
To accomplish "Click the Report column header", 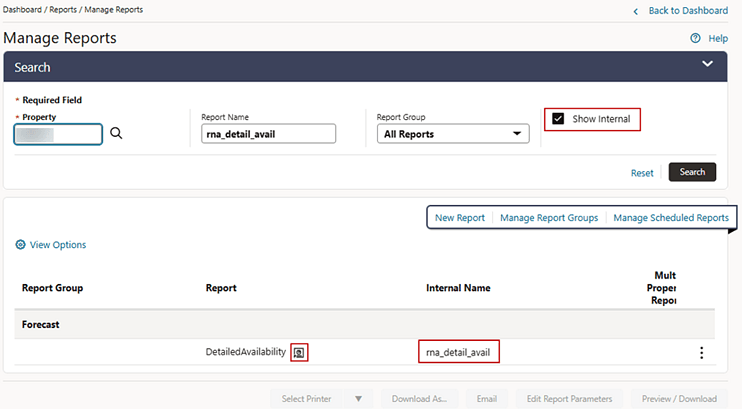I will [x=221, y=288].
